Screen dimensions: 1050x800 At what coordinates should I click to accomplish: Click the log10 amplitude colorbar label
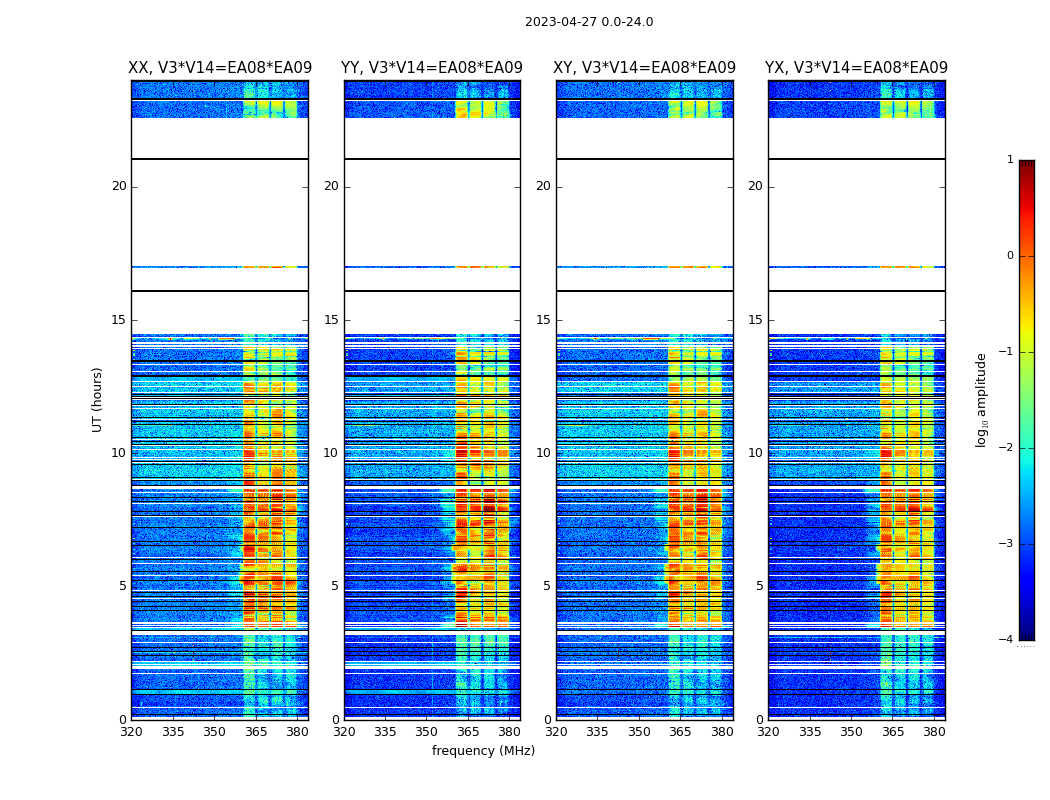982,399
